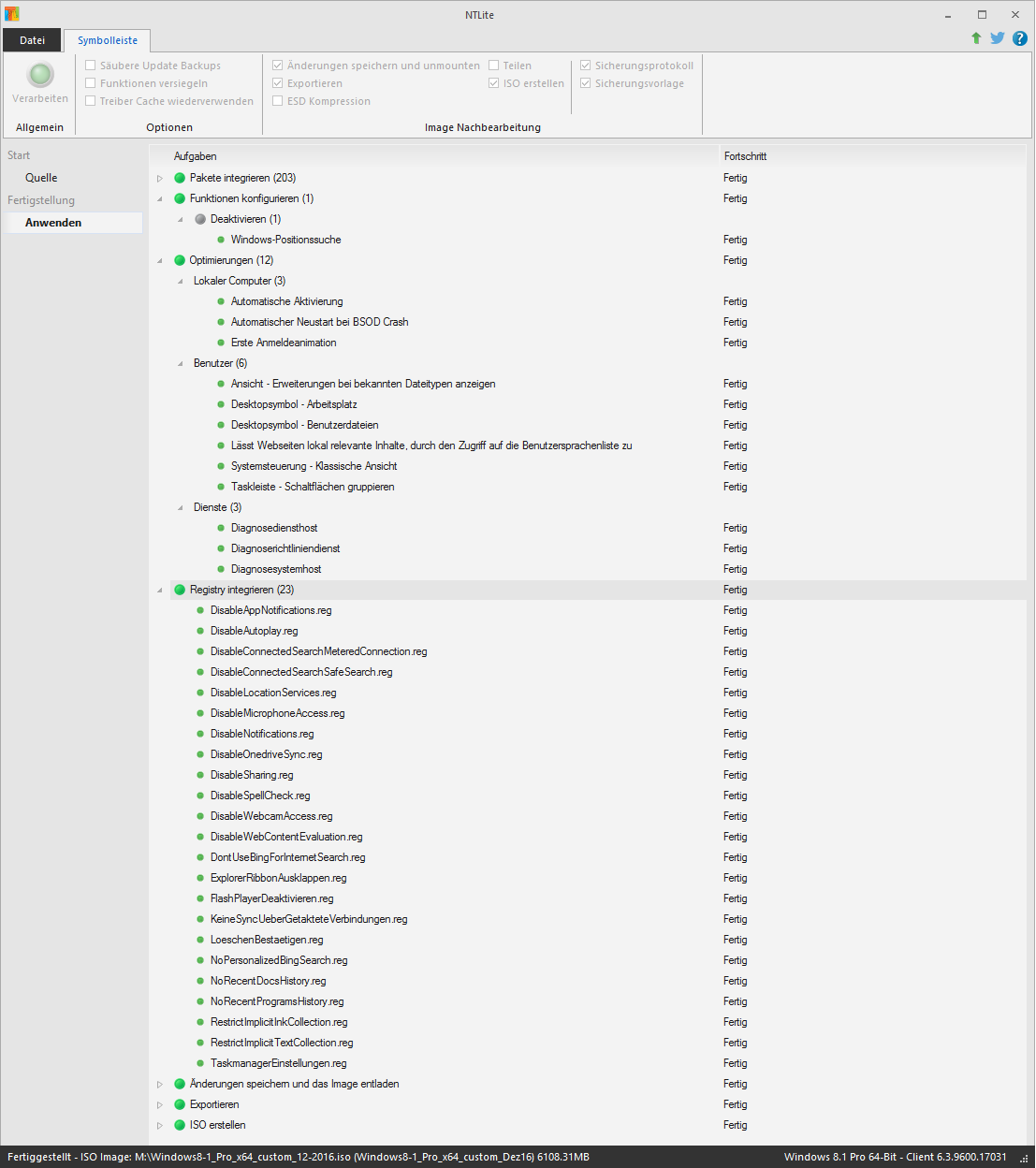Click green dot next to DisableSharing.reg
This screenshot has height=1168, width=1036.
pos(200,775)
